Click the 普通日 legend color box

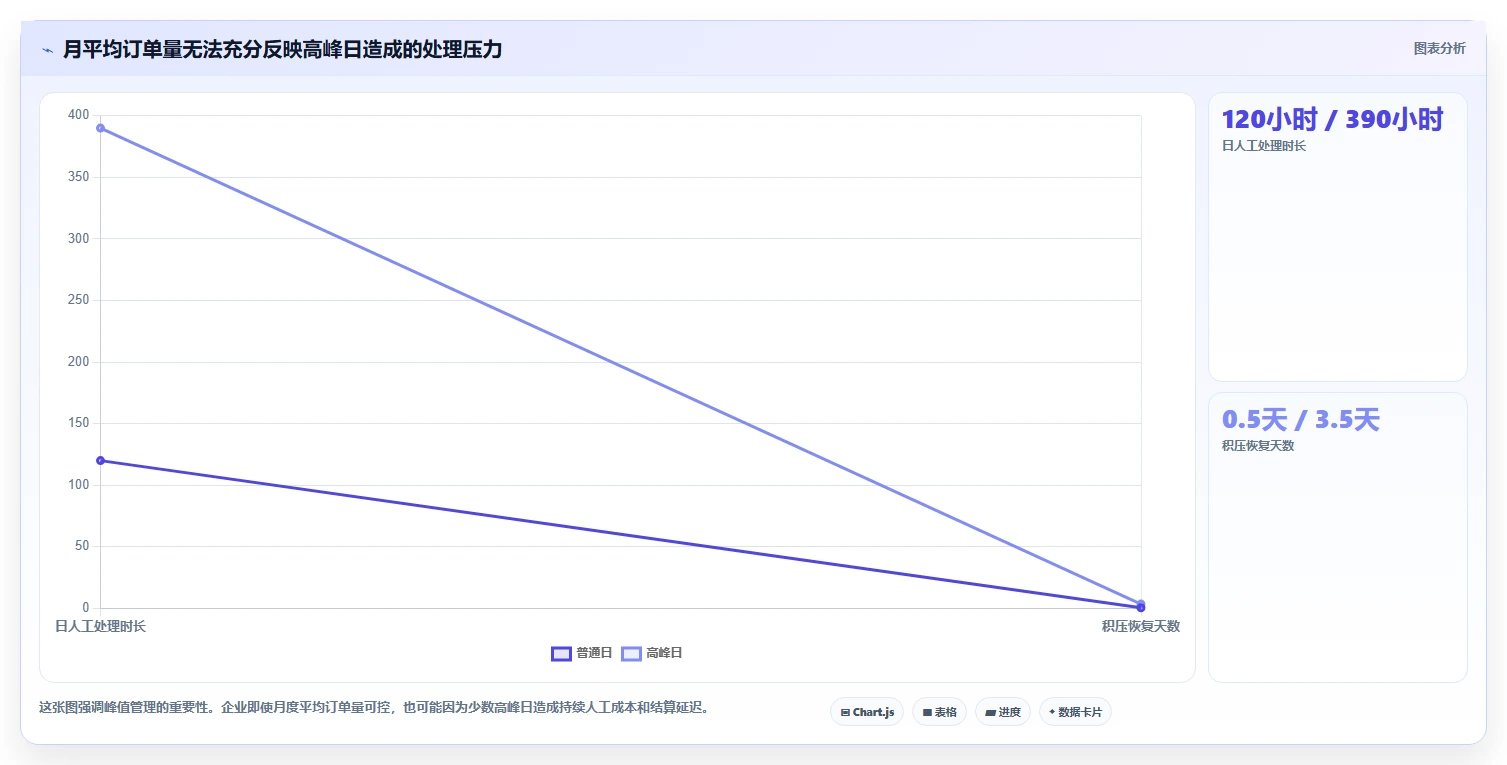[x=561, y=653]
